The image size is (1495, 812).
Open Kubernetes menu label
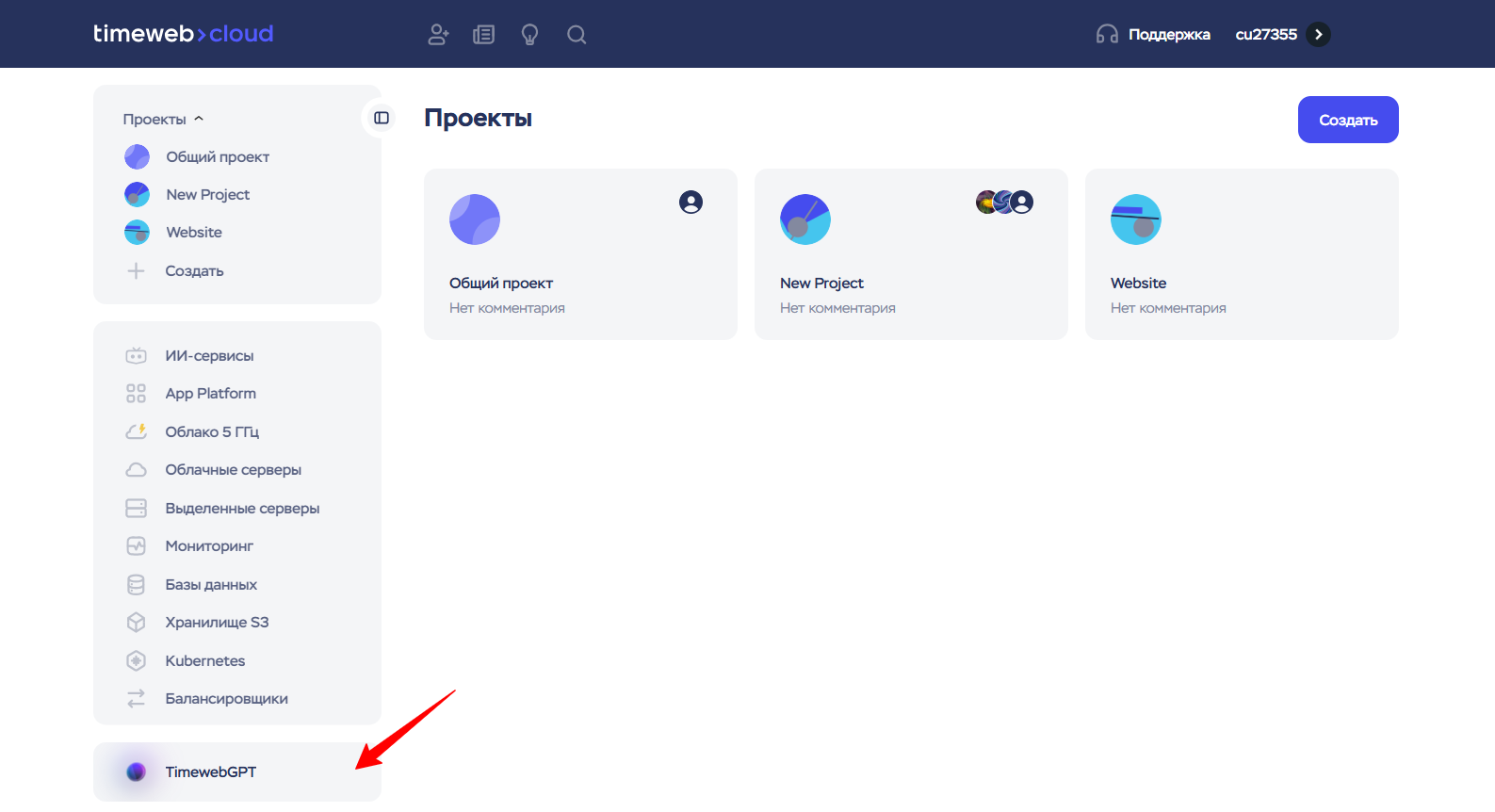coord(205,660)
